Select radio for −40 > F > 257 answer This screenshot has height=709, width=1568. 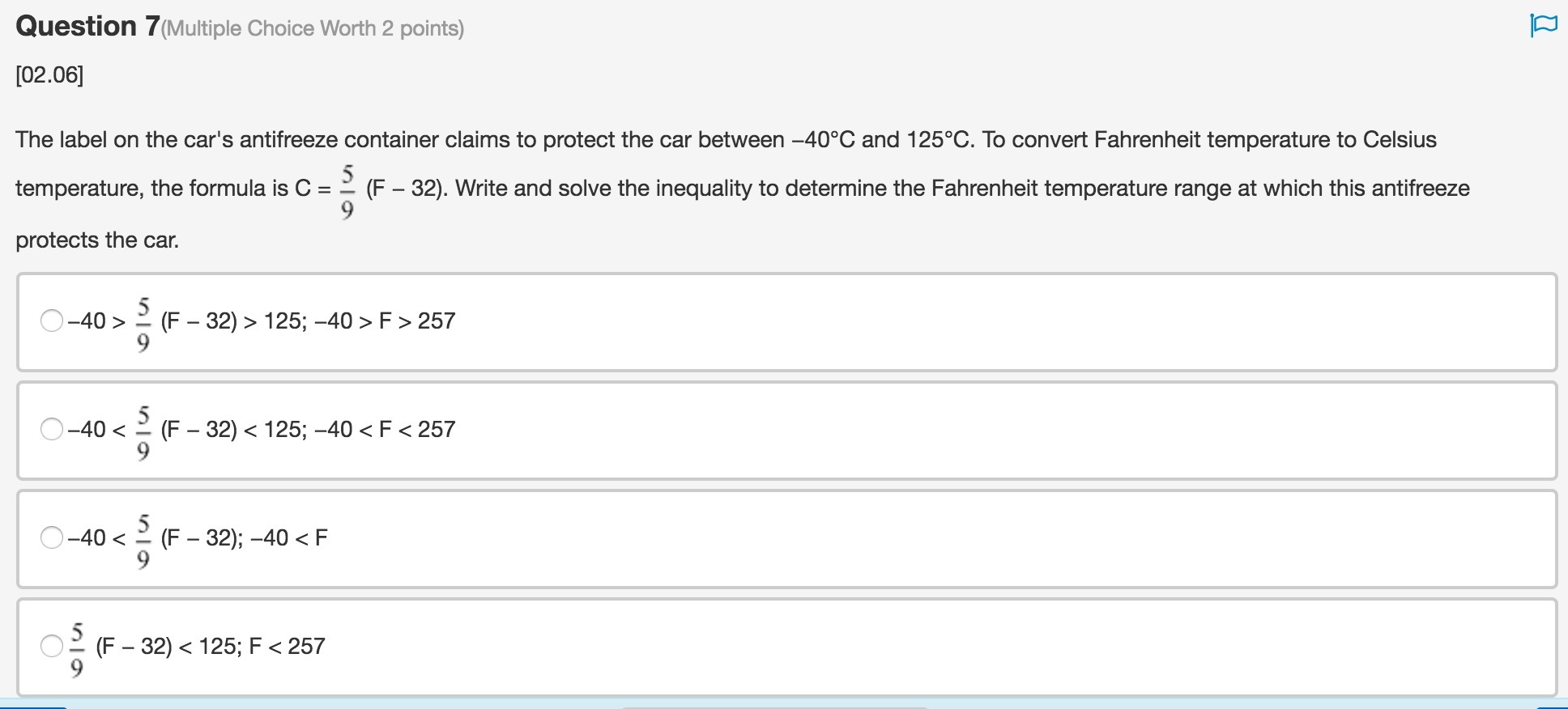[x=52, y=321]
